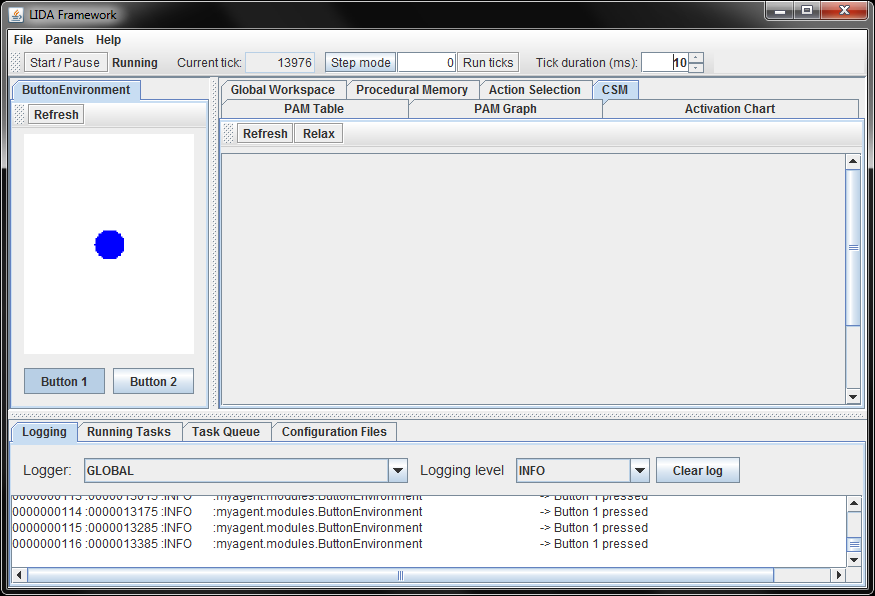The height and width of the screenshot is (596, 875).
Task: Click Run ticks button
Action: [488, 62]
